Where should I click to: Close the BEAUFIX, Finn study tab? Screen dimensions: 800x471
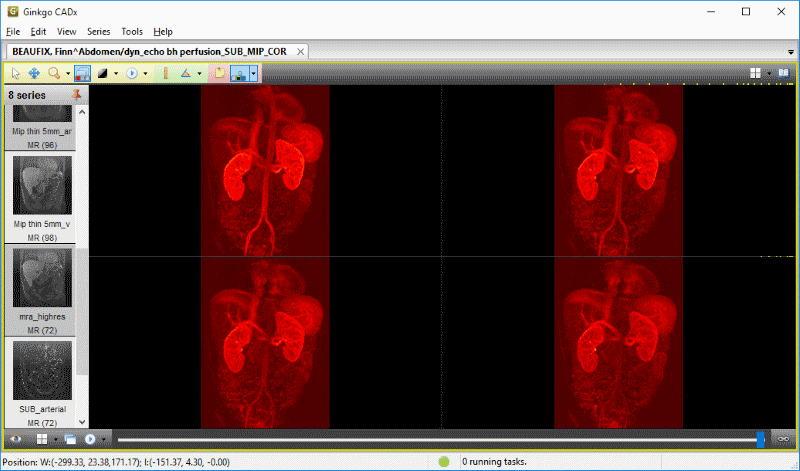(x=301, y=52)
